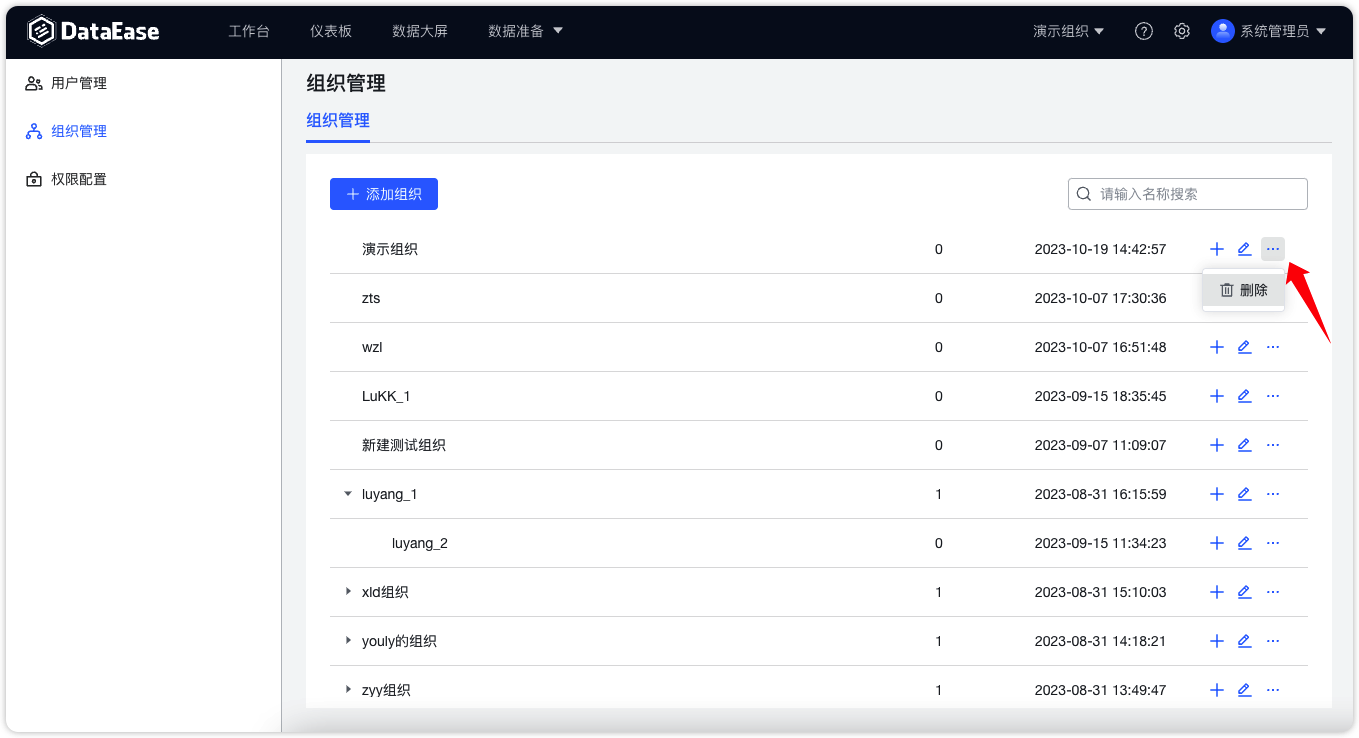
Task: Open more options for 新建测试组织
Action: (x=1273, y=445)
